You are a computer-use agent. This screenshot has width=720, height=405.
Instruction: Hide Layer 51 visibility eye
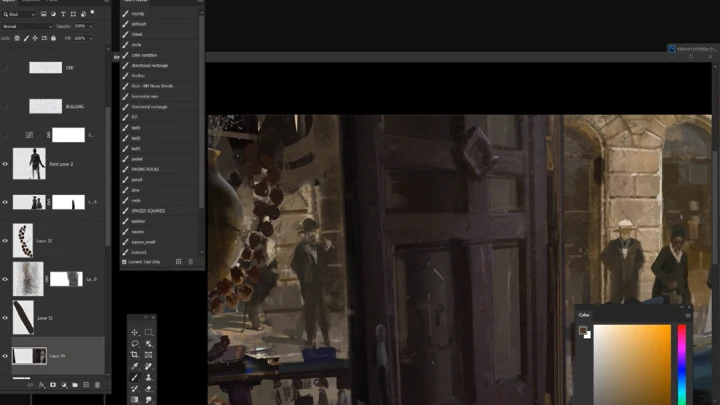(5, 318)
